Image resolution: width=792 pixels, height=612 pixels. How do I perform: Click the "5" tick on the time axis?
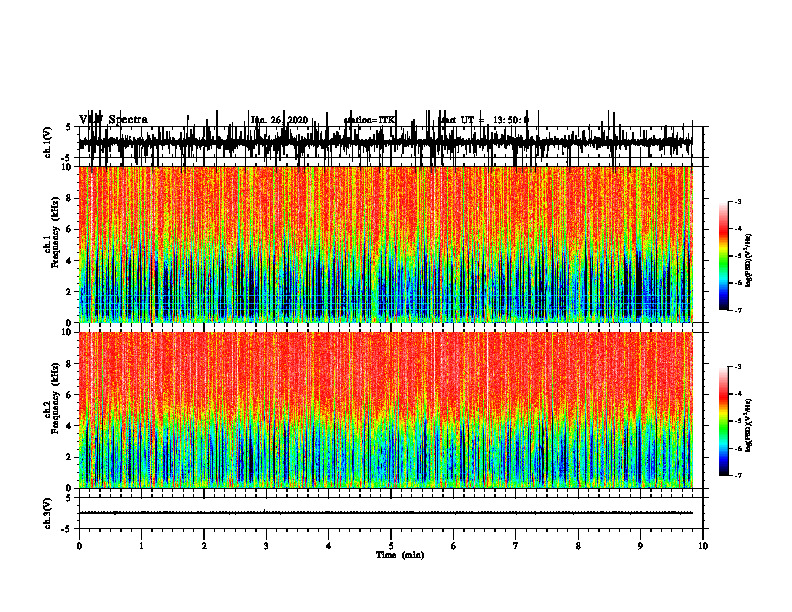(x=391, y=546)
